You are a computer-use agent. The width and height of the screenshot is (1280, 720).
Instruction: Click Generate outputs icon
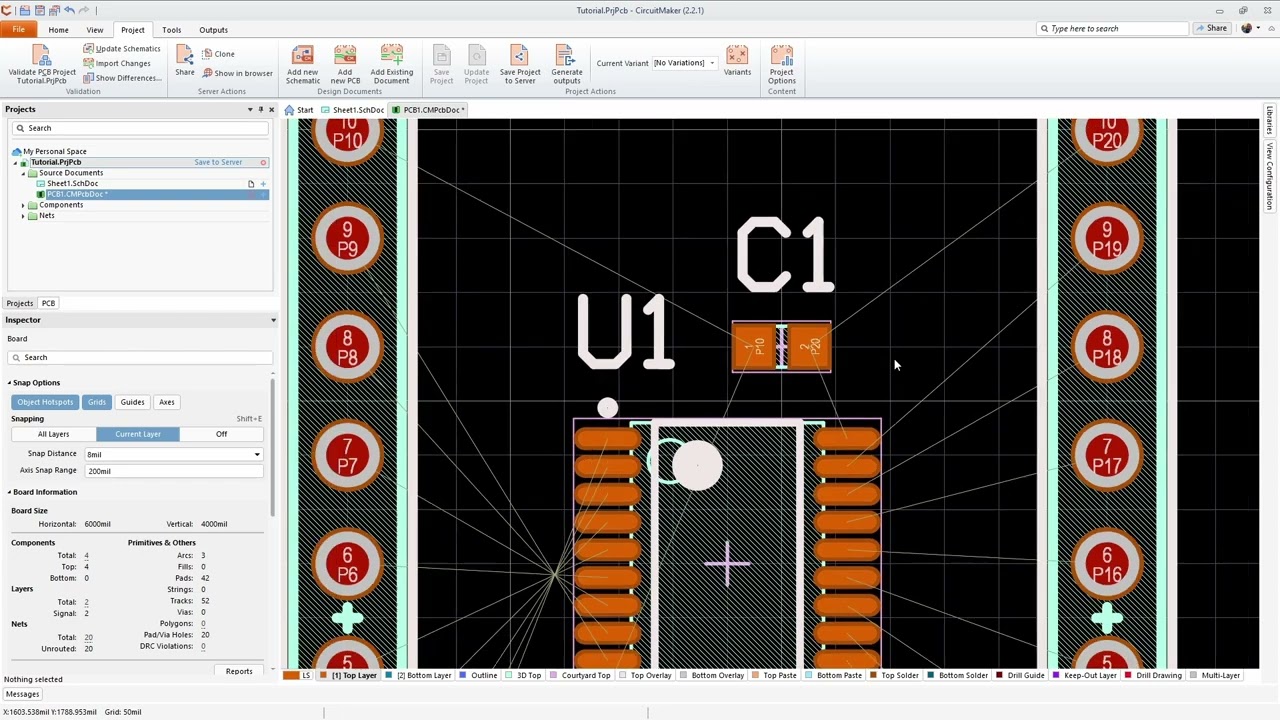coord(566,55)
